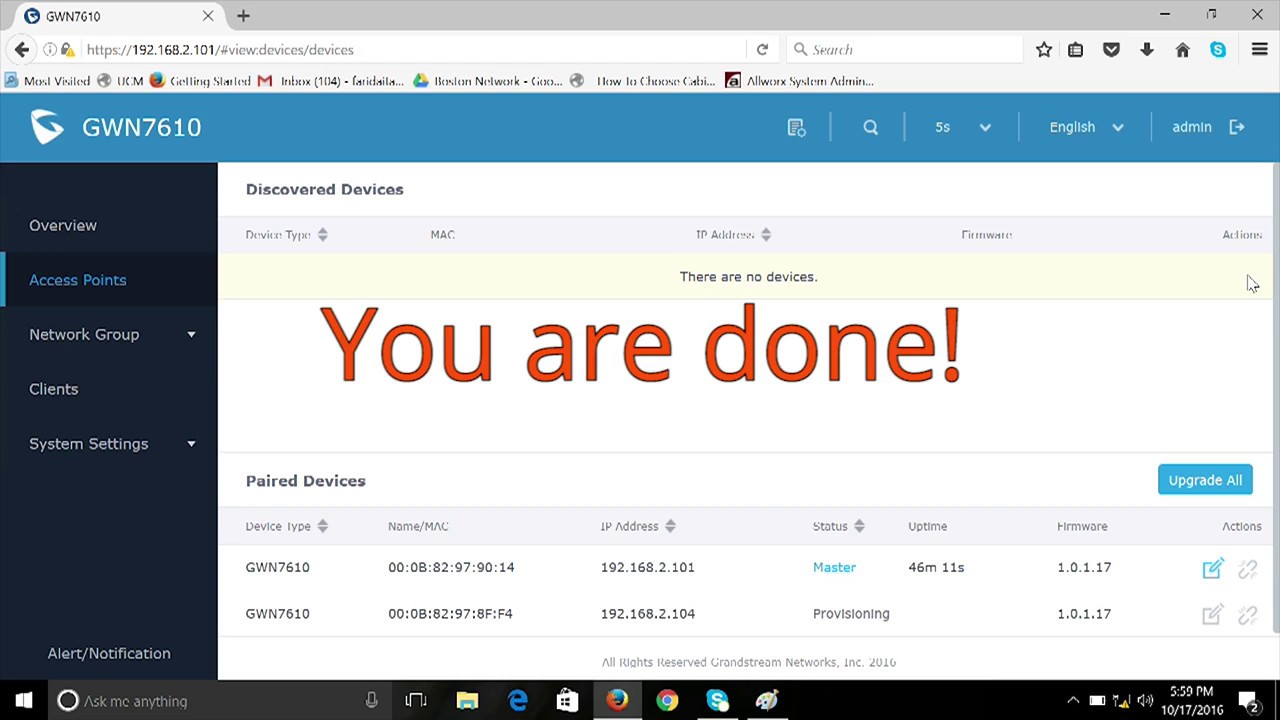Image resolution: width=1280 pixels, height=720 pixels.
Task: Open Skype from taskbar
Action: tap(717, 701)
